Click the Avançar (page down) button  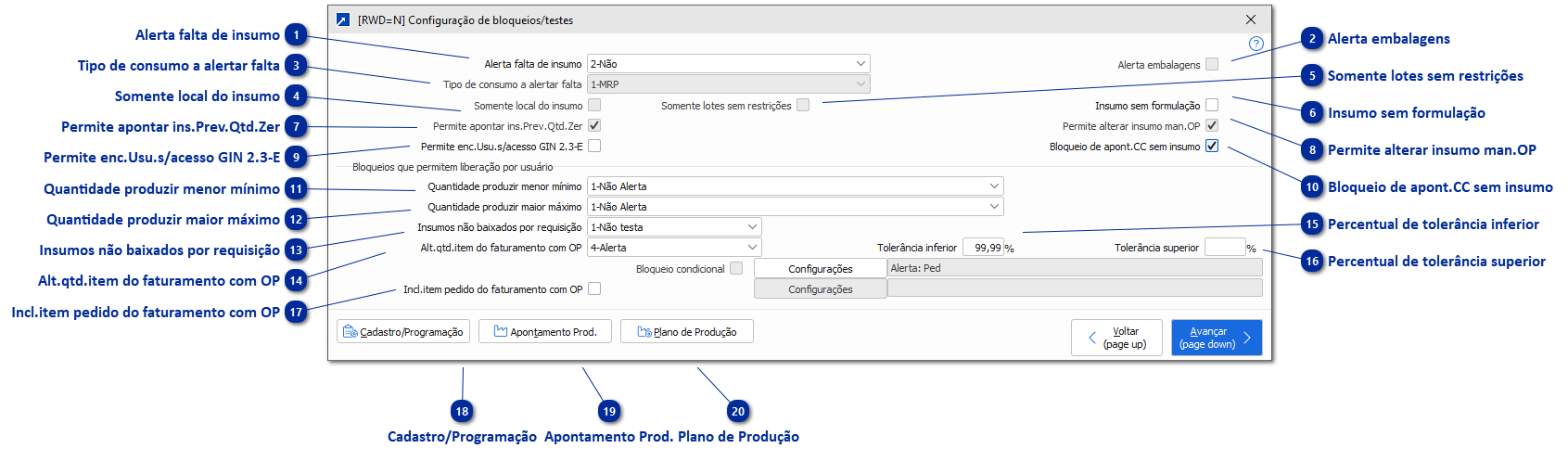click(1216, 338)
